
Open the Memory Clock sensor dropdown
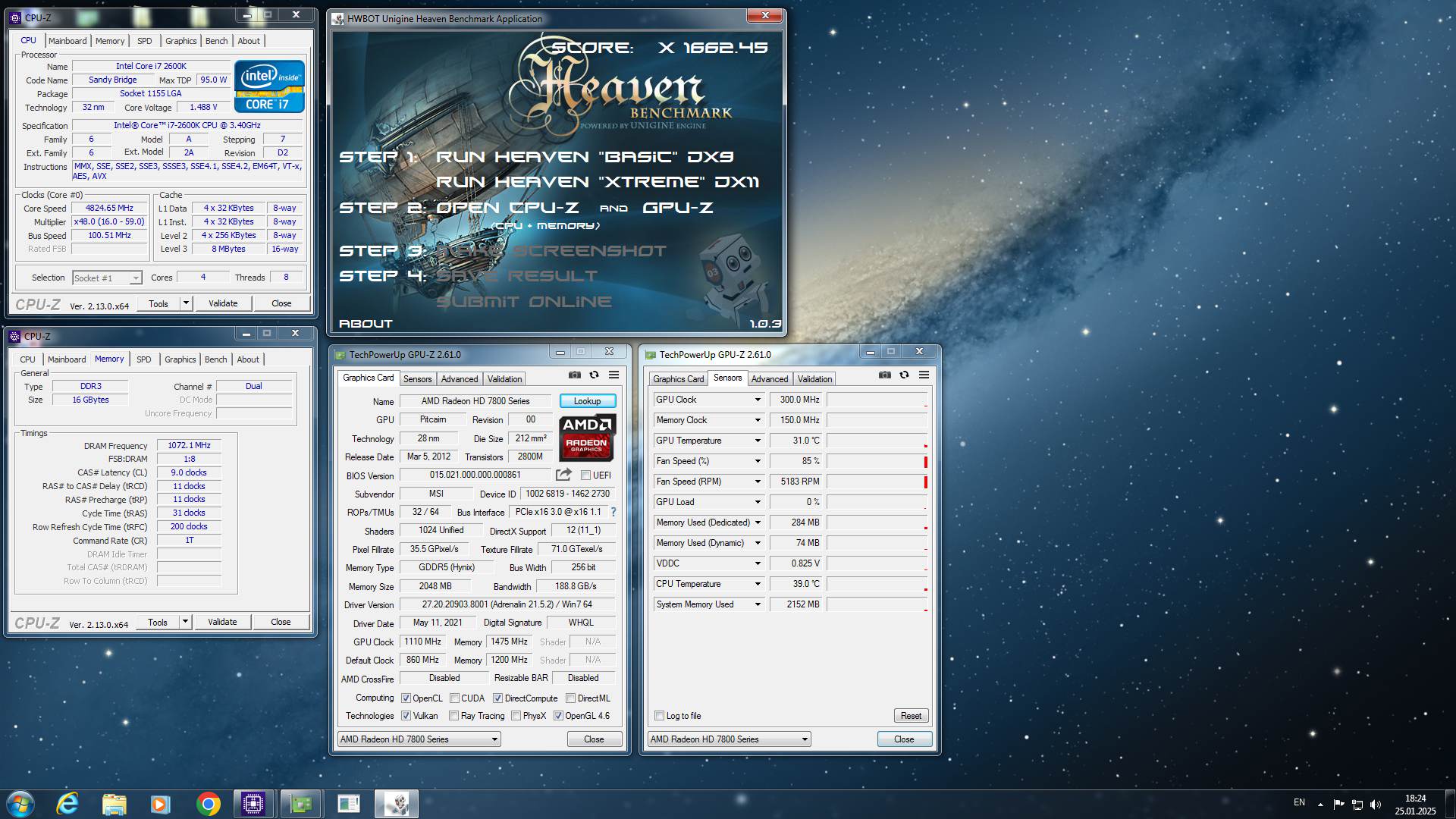[757, 420]
